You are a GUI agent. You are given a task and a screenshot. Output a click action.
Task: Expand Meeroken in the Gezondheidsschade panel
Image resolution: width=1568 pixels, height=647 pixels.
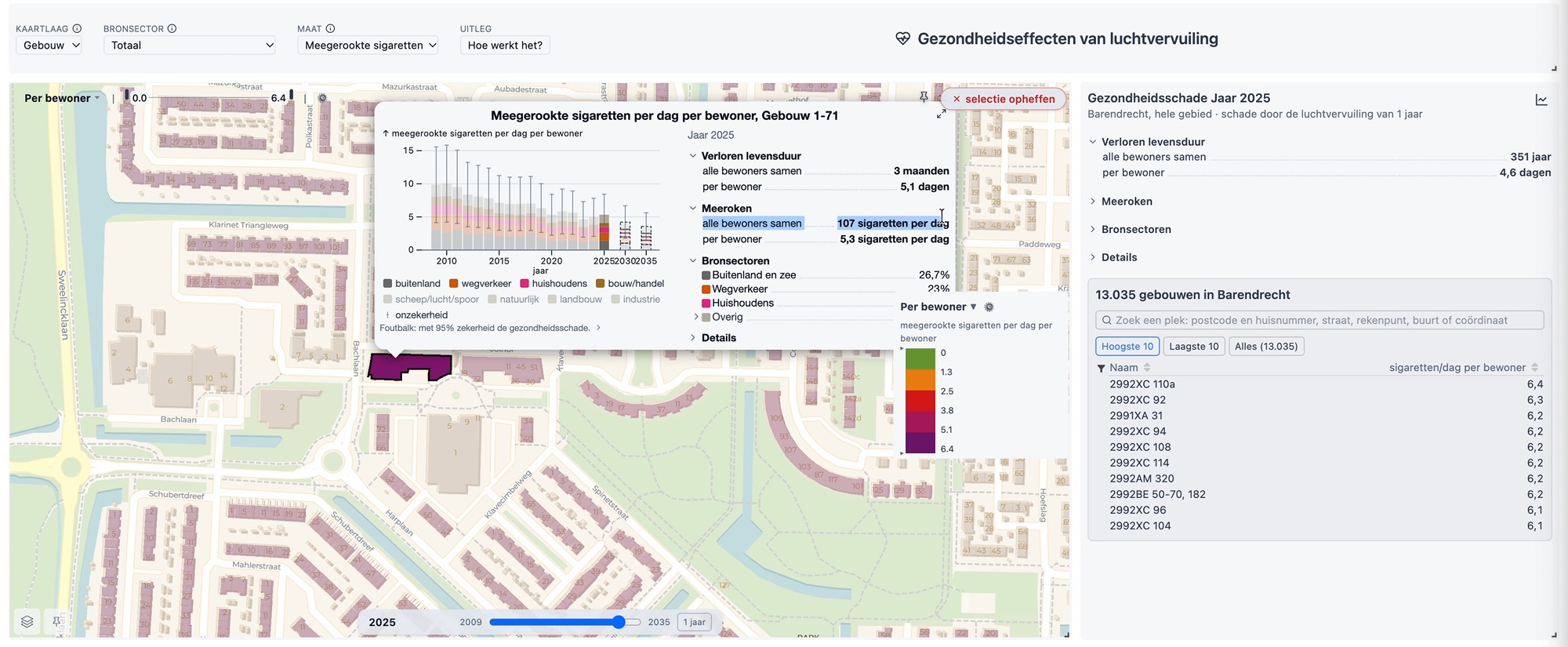[1127, 202]
